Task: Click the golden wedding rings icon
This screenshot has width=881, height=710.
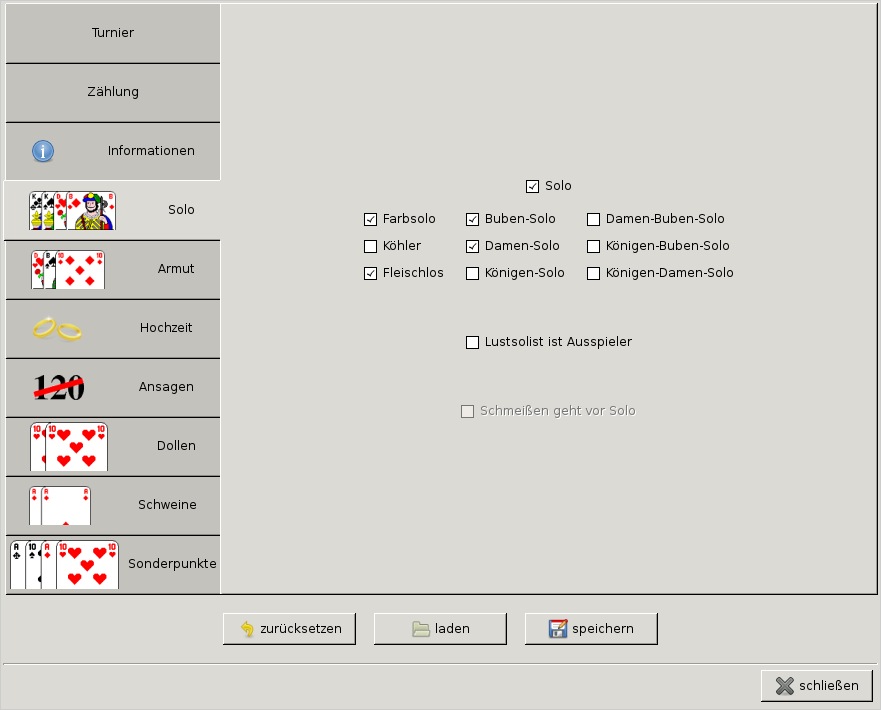Action: 57,328
